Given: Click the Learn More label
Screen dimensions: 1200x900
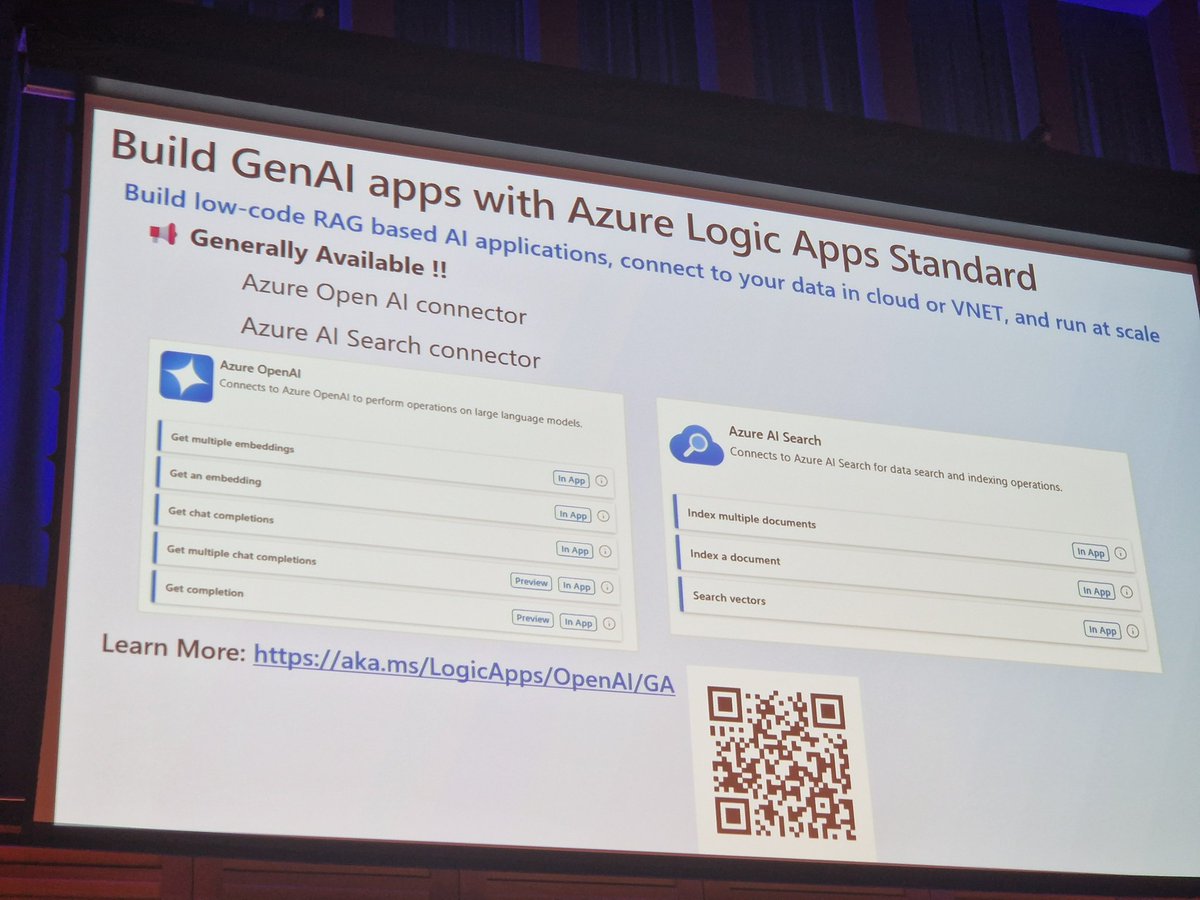Looking at the screenshot, I should click(x=173, y=647).
